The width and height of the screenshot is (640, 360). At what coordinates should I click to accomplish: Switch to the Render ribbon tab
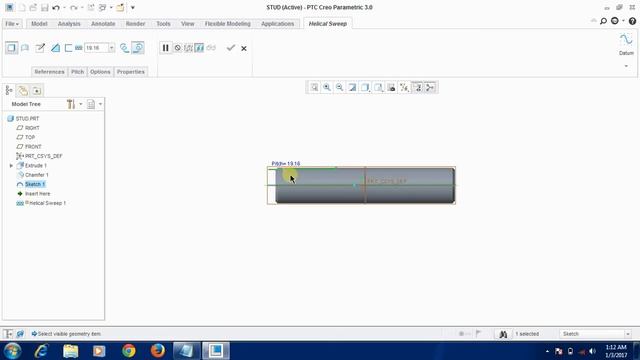pyautogui.click(x=135, y=24)
